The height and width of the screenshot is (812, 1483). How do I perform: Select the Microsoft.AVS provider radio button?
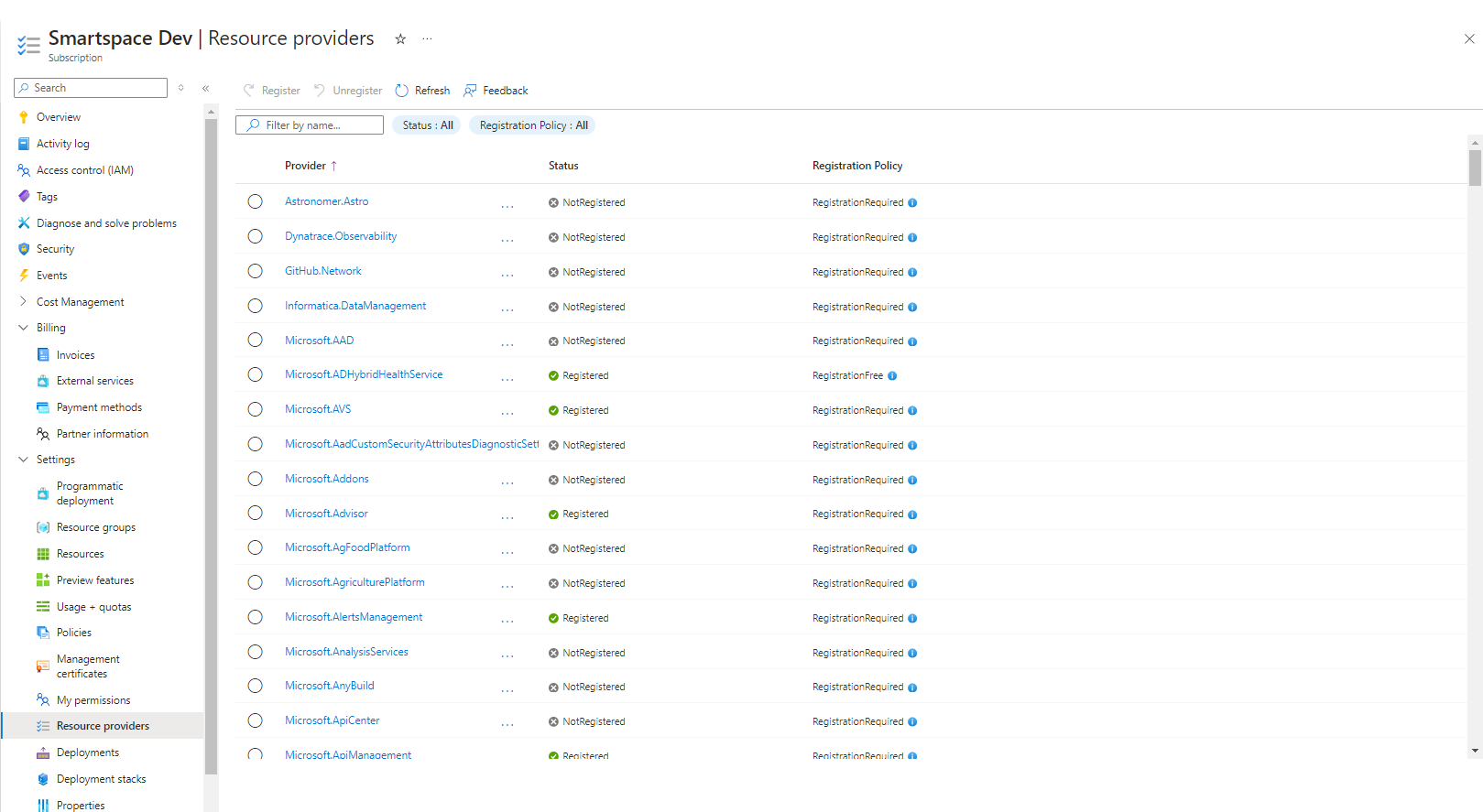pos(256,409)
